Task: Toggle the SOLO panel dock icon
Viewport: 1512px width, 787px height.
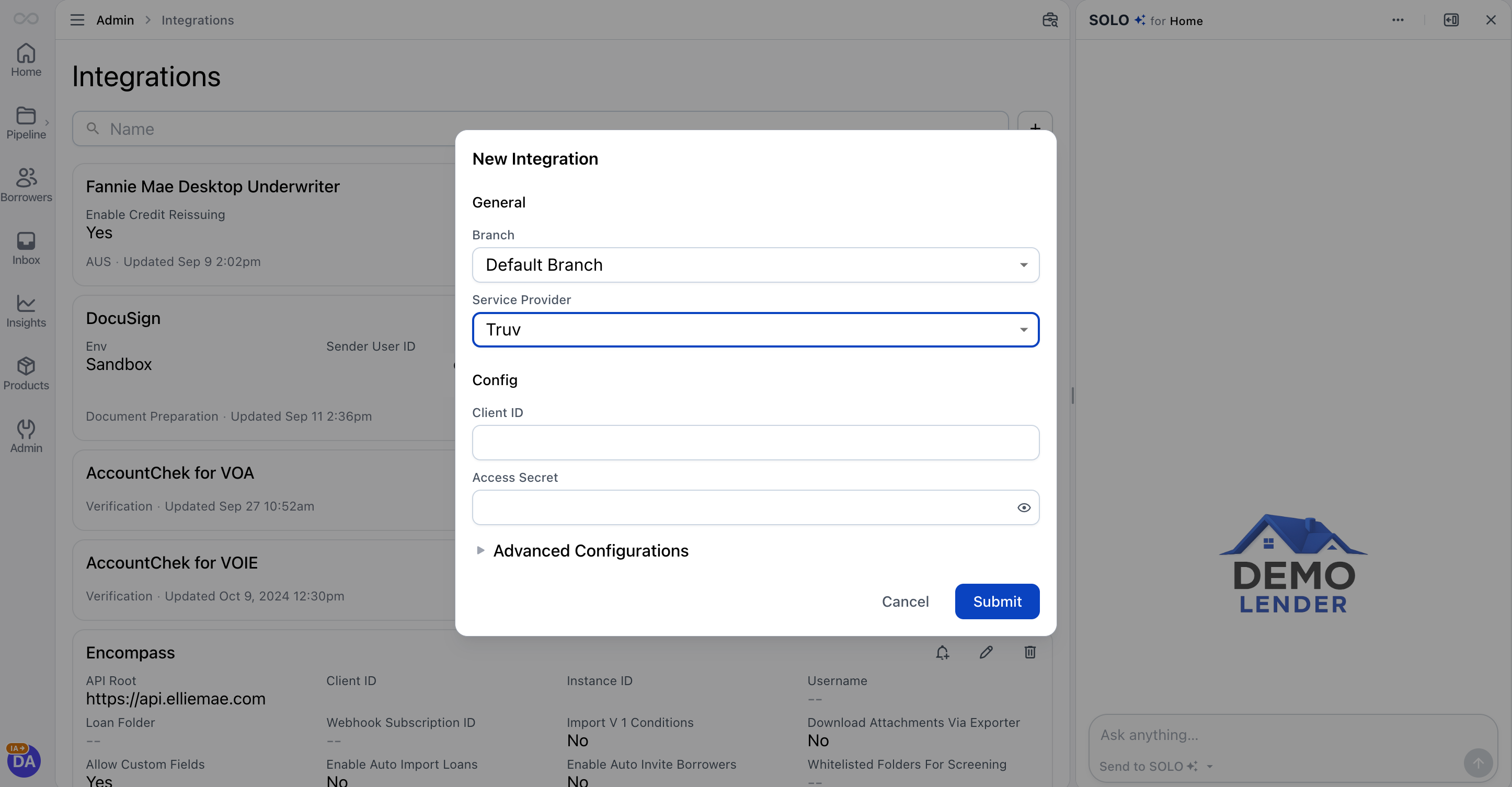Action: tap(1451, 20)
